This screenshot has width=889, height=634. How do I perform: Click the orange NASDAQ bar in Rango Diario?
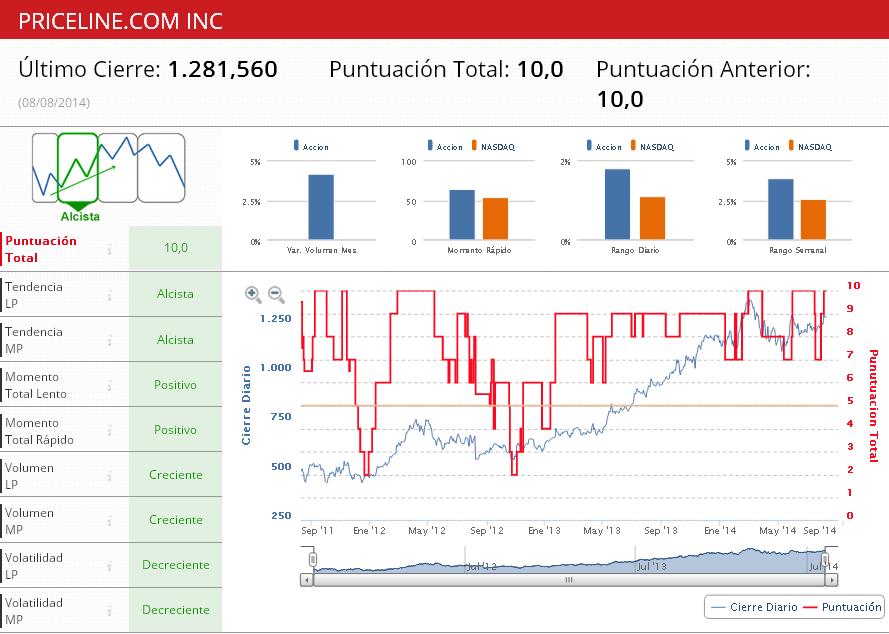[653, 218]
